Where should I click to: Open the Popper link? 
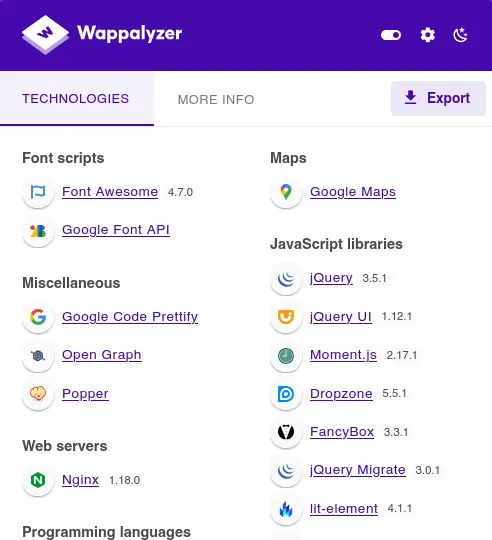85,394
